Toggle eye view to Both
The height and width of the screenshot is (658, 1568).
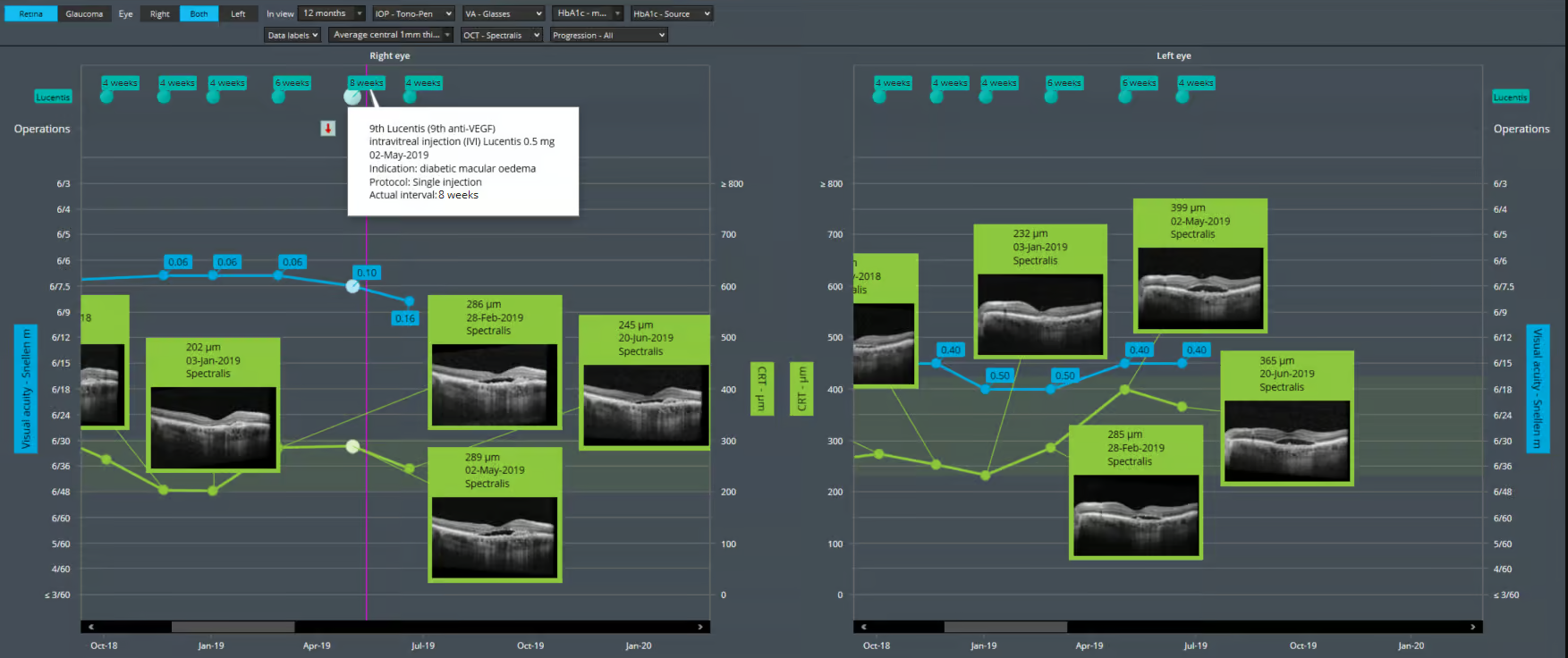199,13
